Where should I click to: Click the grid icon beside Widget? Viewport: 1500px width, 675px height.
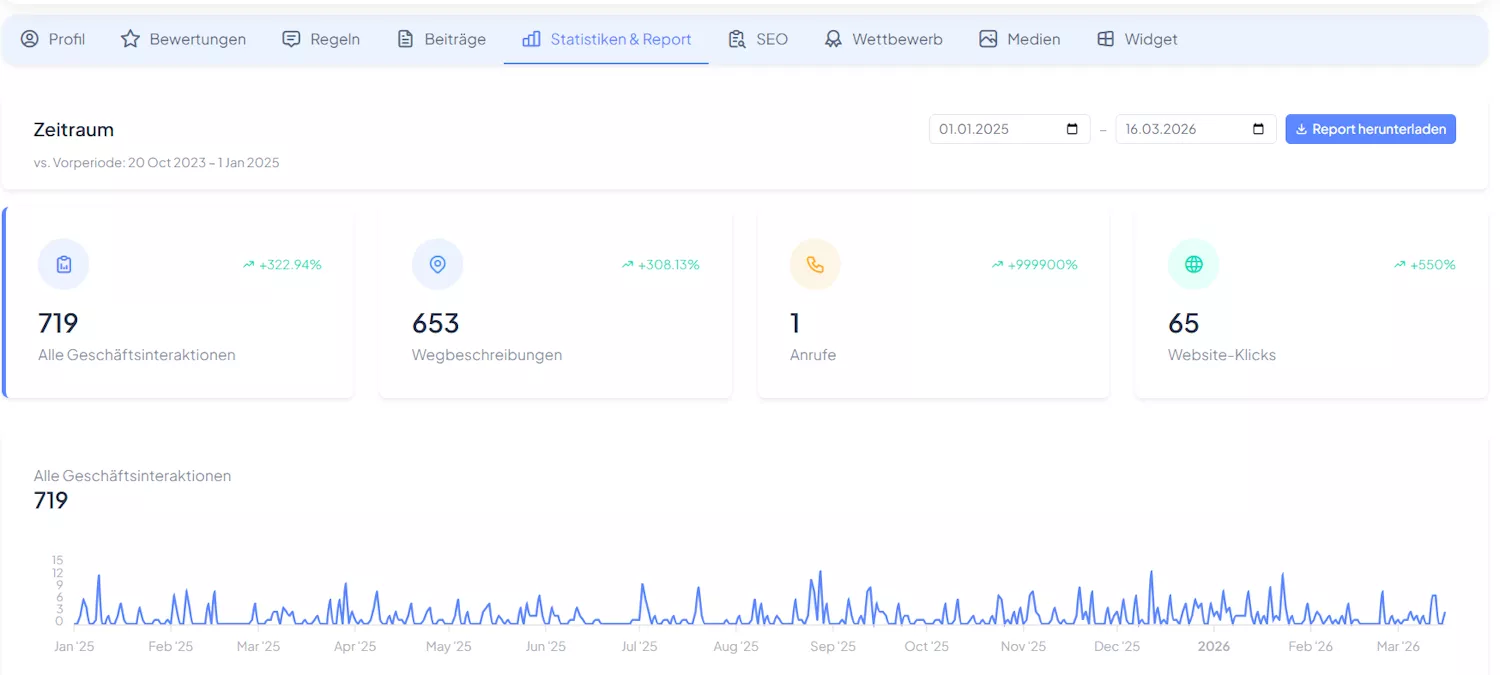[x=1105, y=39]
